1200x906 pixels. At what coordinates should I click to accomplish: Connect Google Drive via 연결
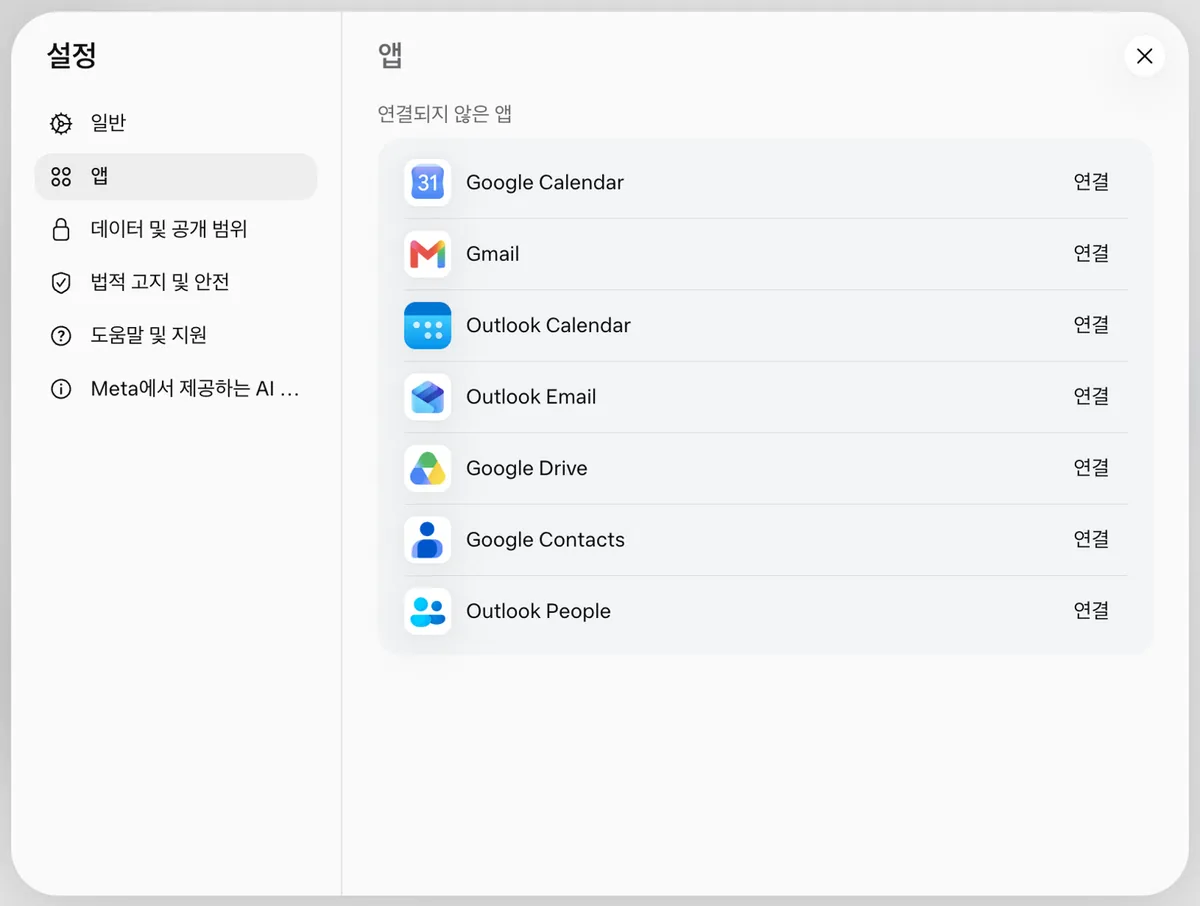(x=1091, y=467)
